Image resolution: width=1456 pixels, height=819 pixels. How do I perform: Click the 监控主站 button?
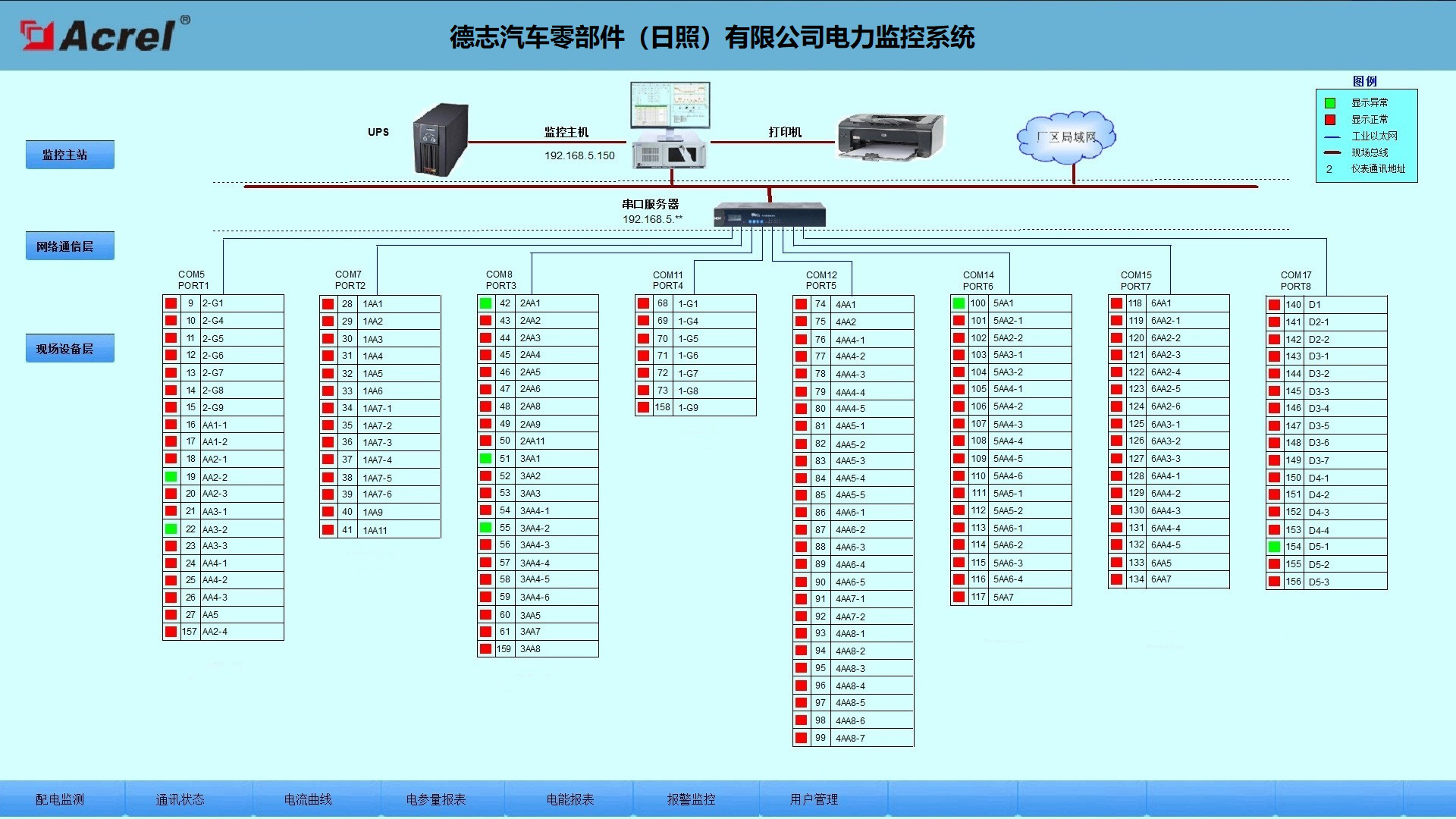[70, 155]
